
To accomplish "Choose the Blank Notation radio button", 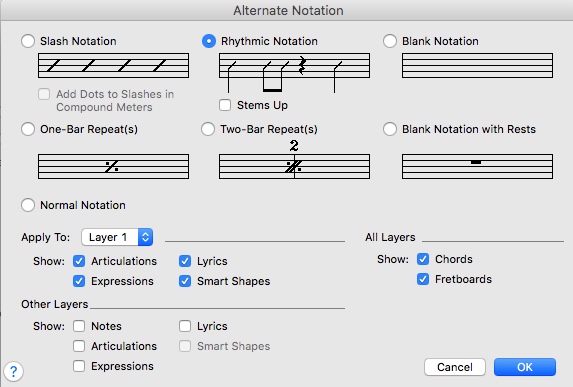I will click(390, 41).
